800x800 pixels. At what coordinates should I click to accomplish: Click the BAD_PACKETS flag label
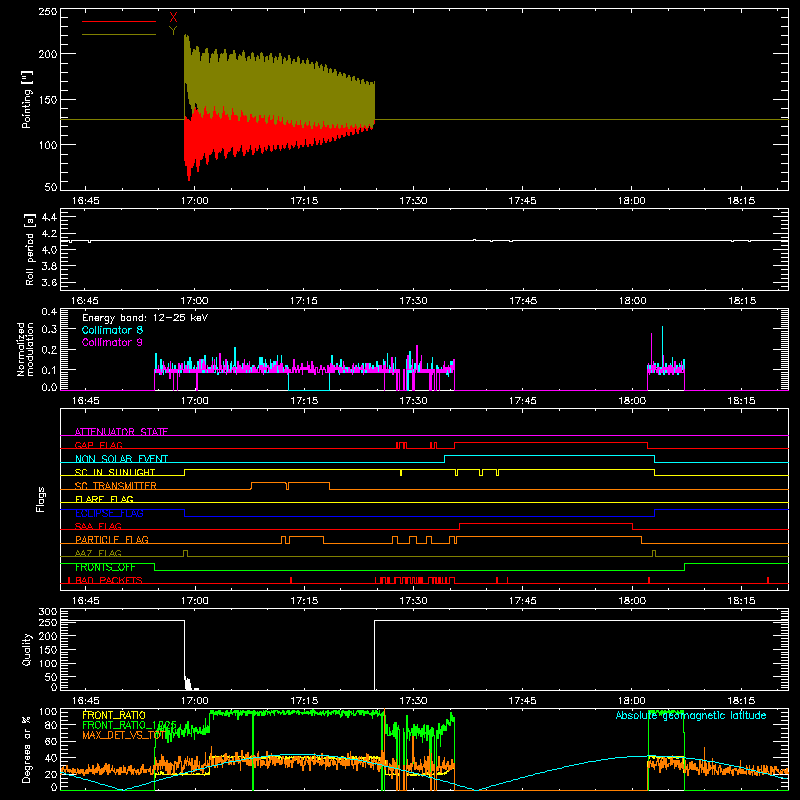(109, 580)
